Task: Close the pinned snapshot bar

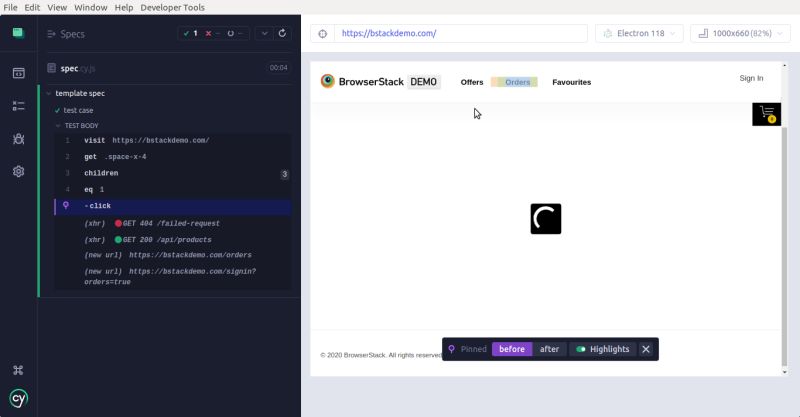Action: (x=646, y=349)
